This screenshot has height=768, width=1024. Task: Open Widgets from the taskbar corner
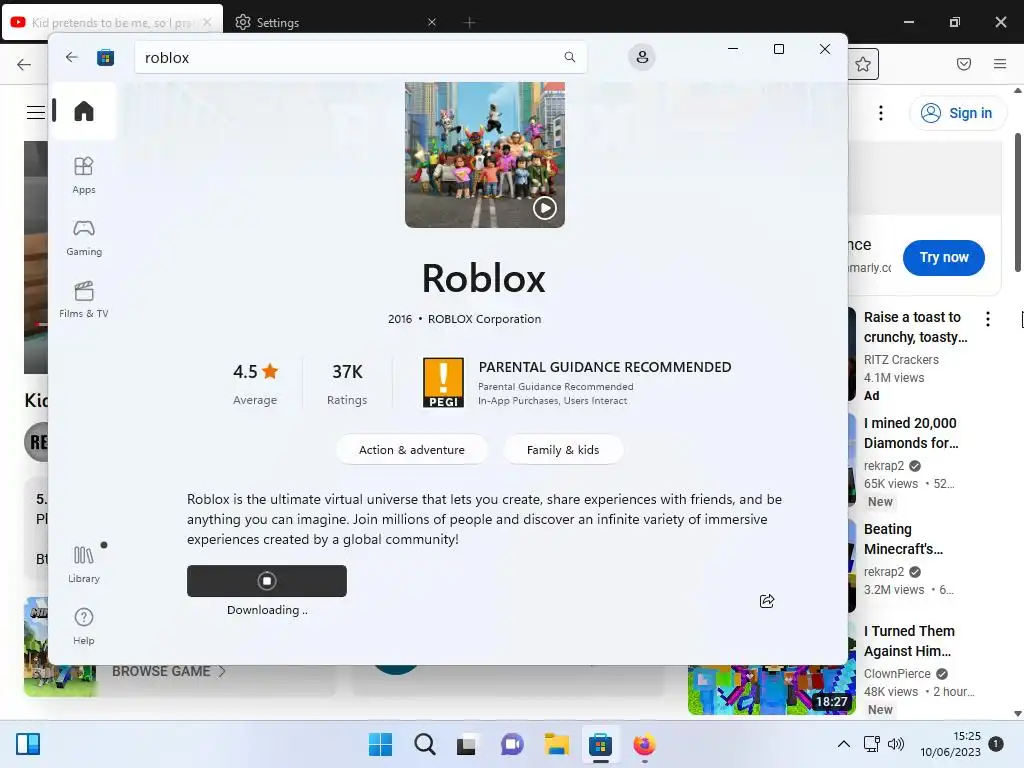coord(28,744)
